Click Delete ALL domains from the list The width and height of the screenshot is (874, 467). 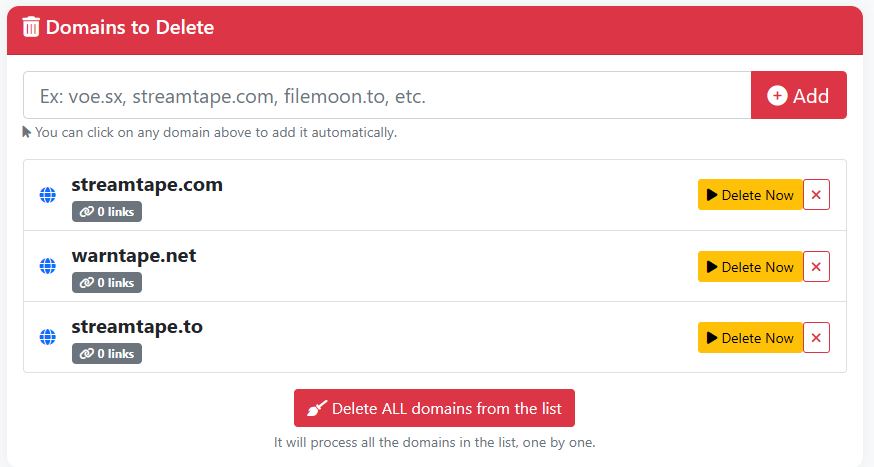pyautogui.click(x=434, y=408)
